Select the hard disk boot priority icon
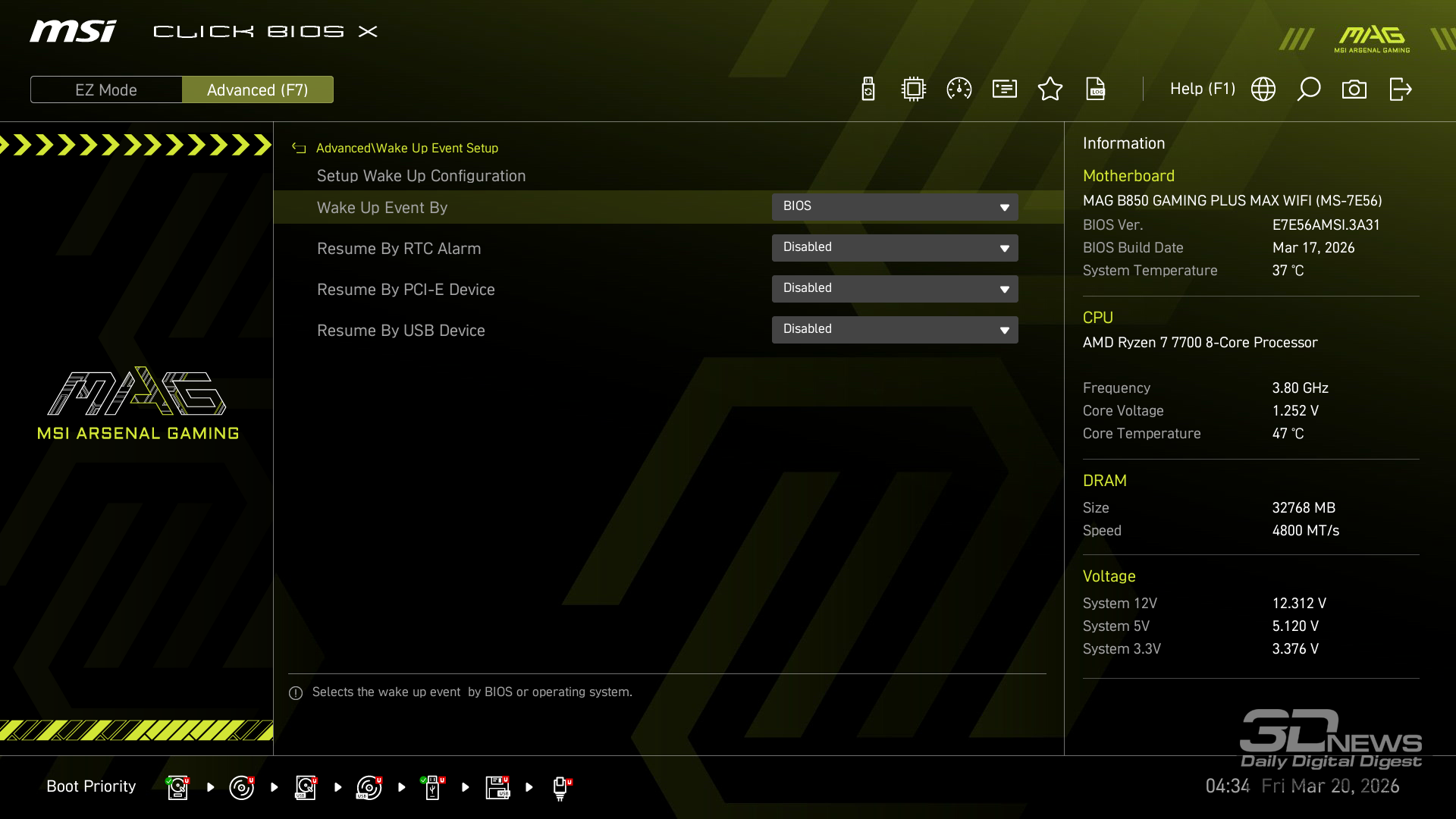Screen dimensions: 1456x819 177,787
